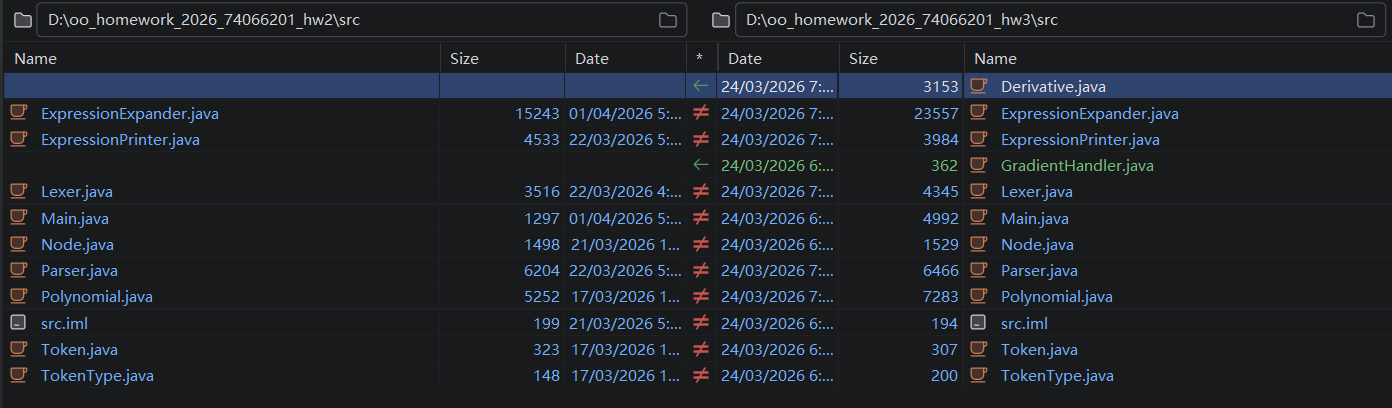The image size is (1392, 408).
Task: Click not-equal icon on Node.java row
Action: [x=701, y=244]
